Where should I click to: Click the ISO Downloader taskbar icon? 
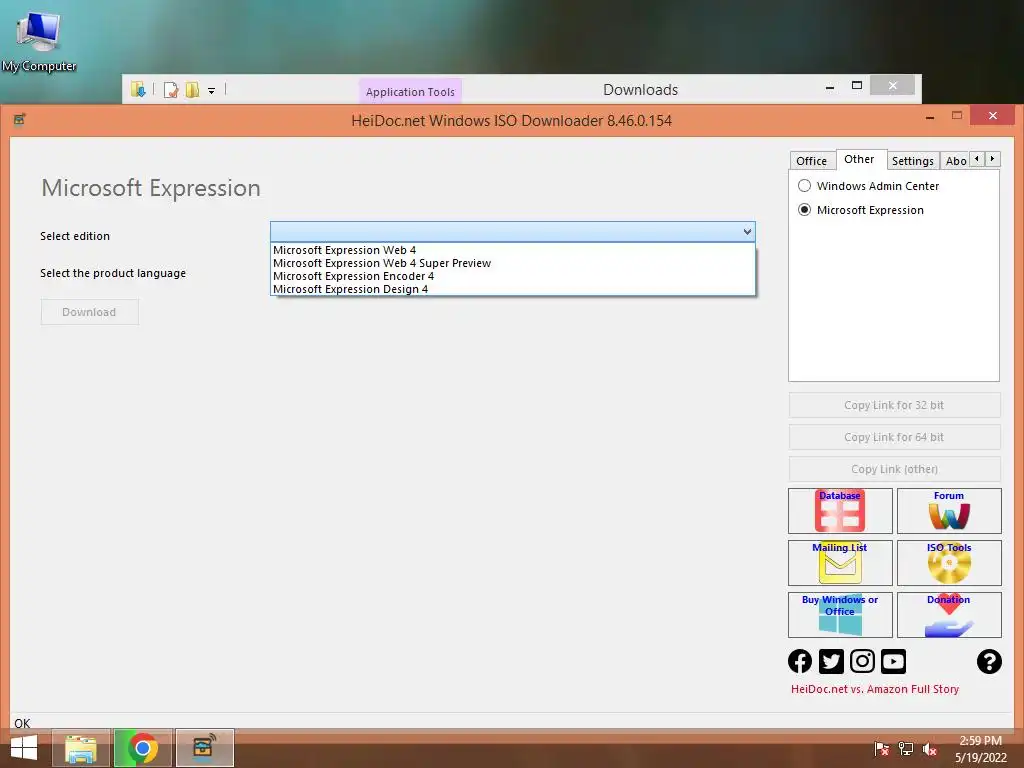[x=204, y=748]
